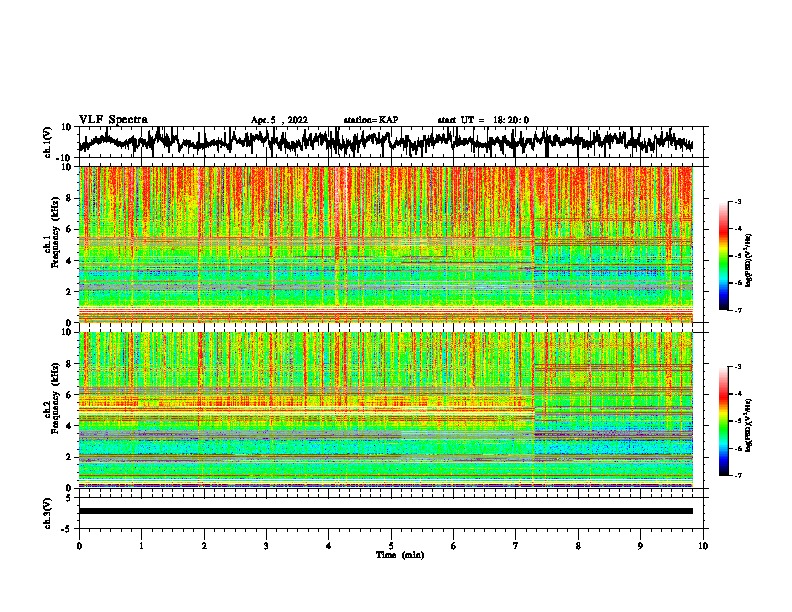Click the "station=KAP" header text

pos(371,120)
